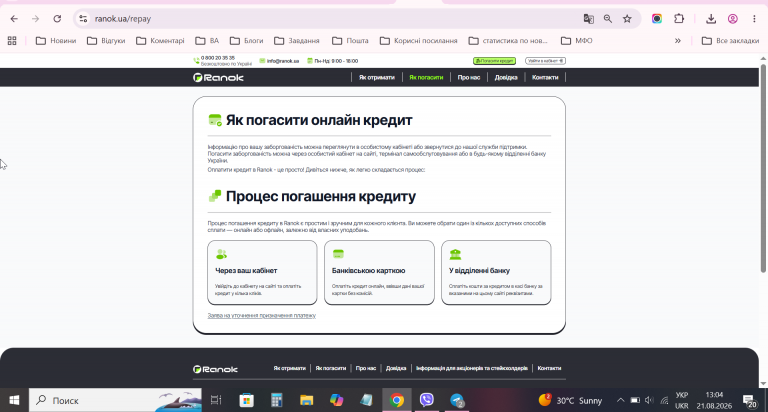Click the green squares icon beside Процес heading

215,196
